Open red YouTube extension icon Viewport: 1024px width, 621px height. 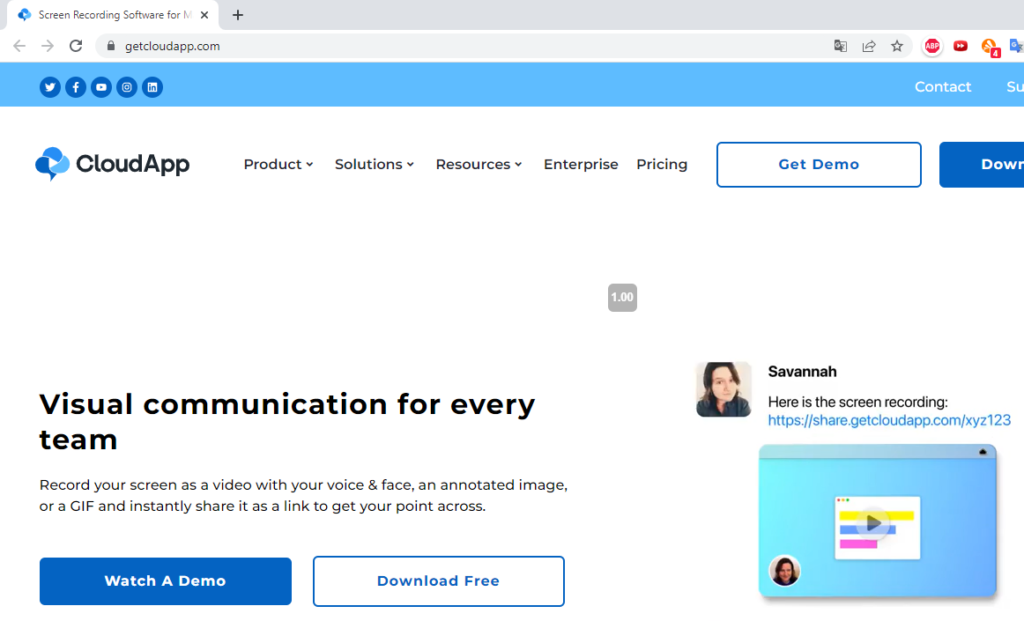[x=961, y=46]
